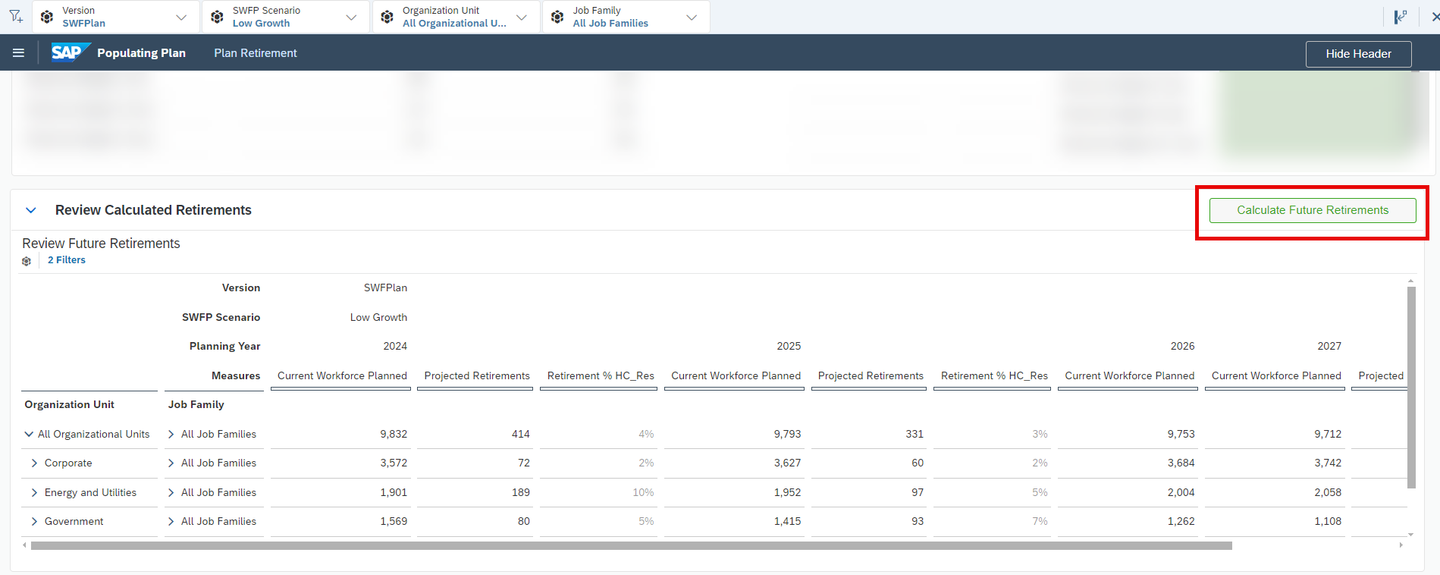Click the cell with value 3,627
Screen dimensions: 1440x575
point(733,463)
